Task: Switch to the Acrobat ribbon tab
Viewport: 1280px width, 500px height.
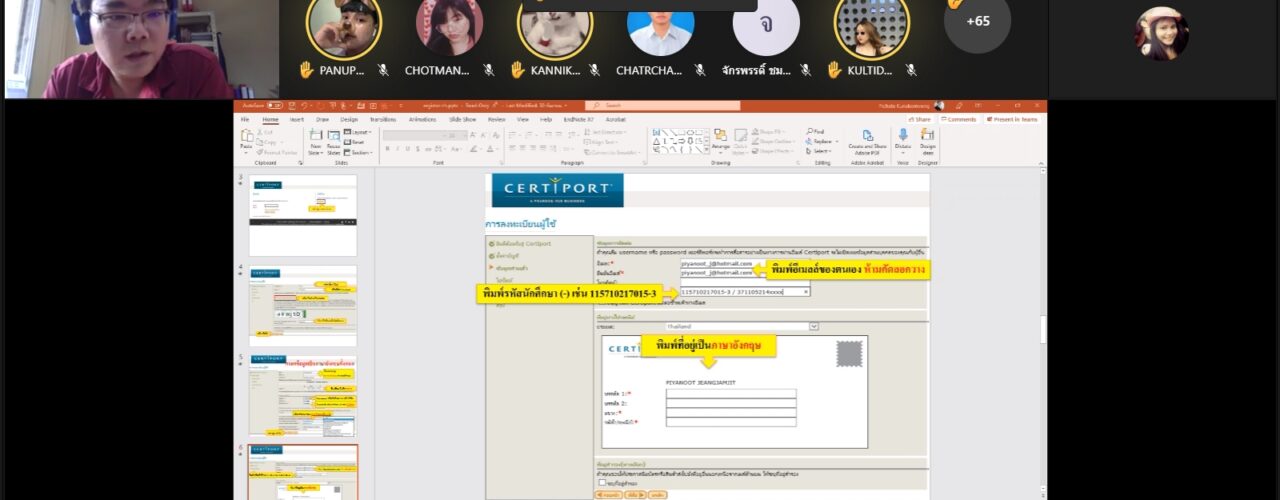Action: (x=615, y=119)
